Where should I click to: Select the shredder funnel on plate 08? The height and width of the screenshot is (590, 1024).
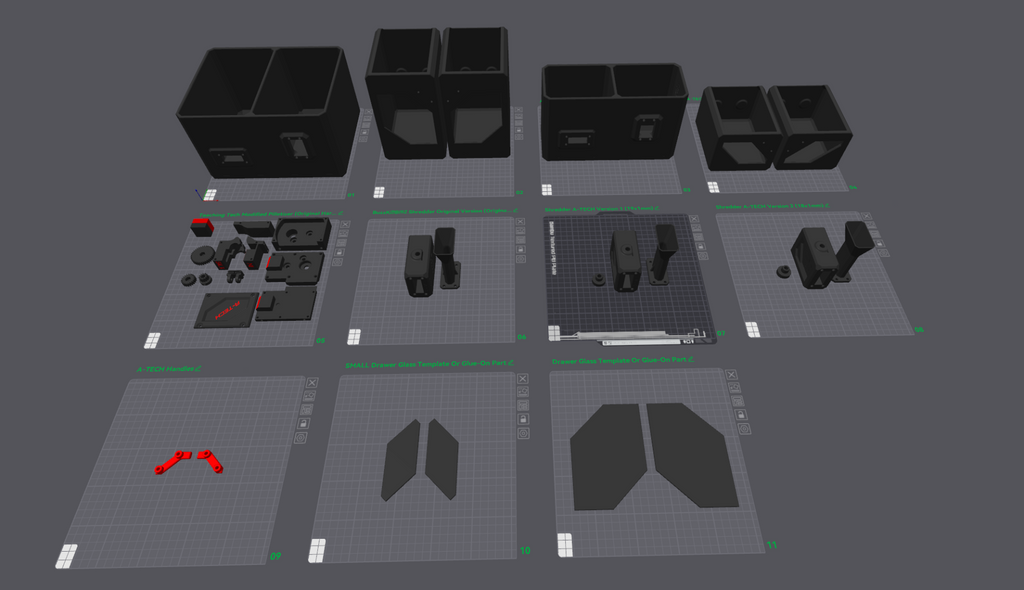pos(856,250)
